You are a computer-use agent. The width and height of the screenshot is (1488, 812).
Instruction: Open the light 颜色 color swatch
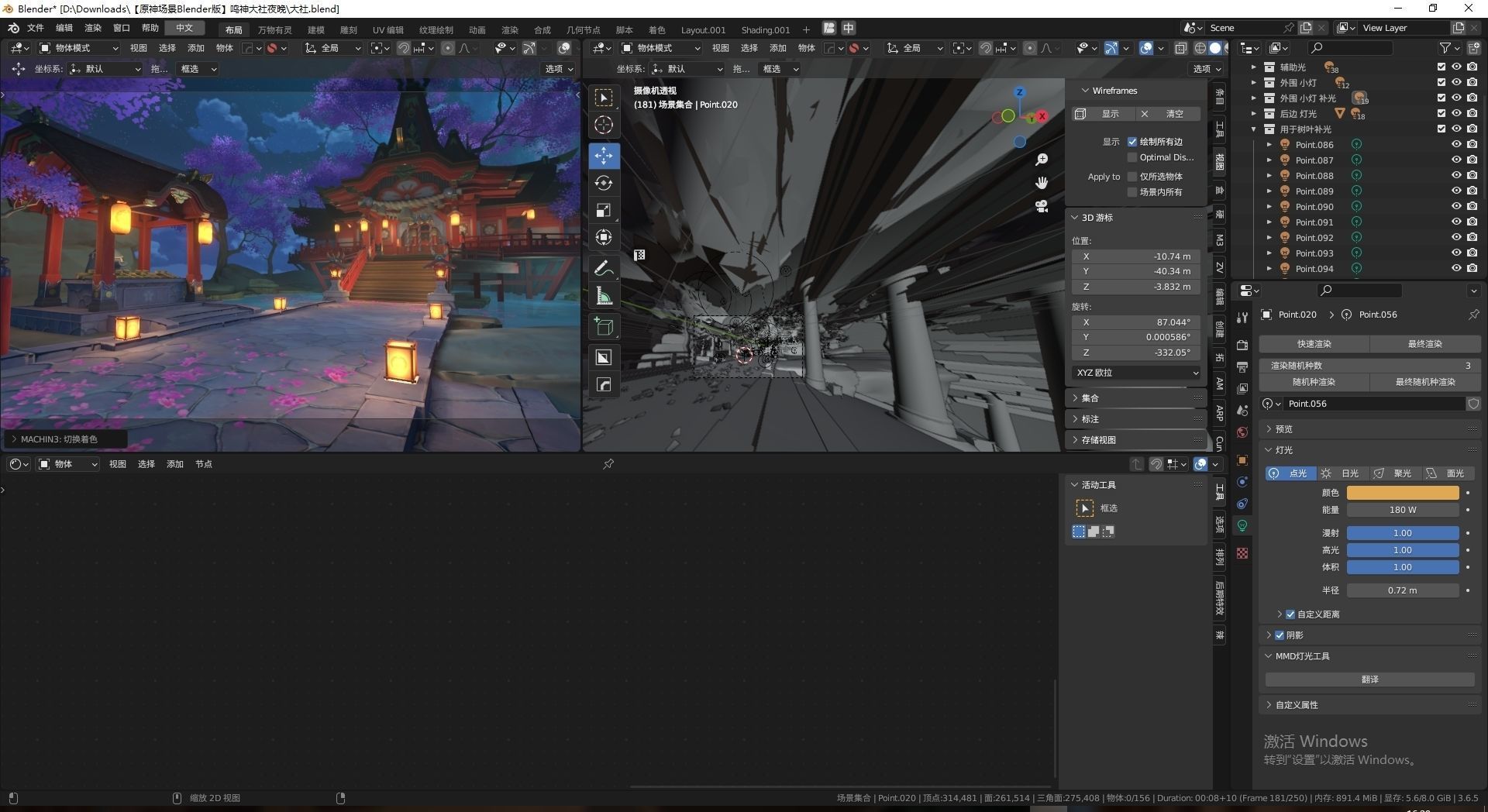click(1403, 493)
